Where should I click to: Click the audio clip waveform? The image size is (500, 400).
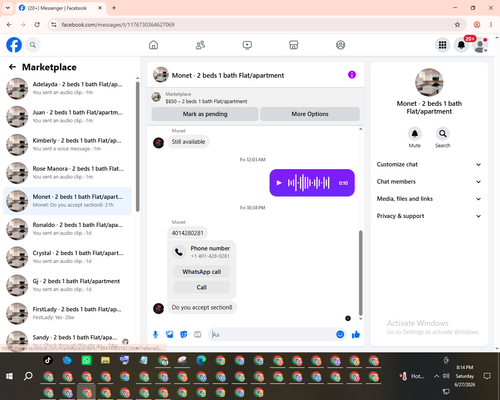(x=309, y=183)
